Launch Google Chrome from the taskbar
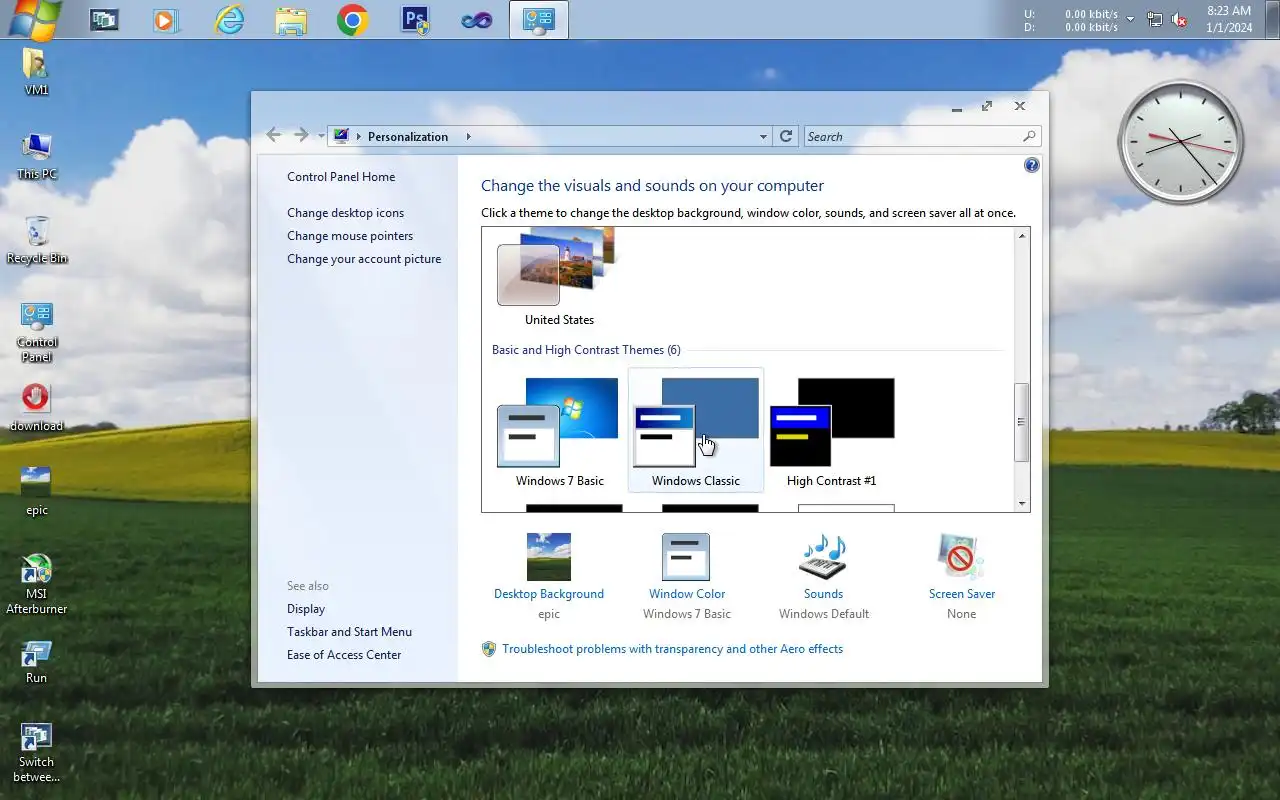 (x=353, y=19)
